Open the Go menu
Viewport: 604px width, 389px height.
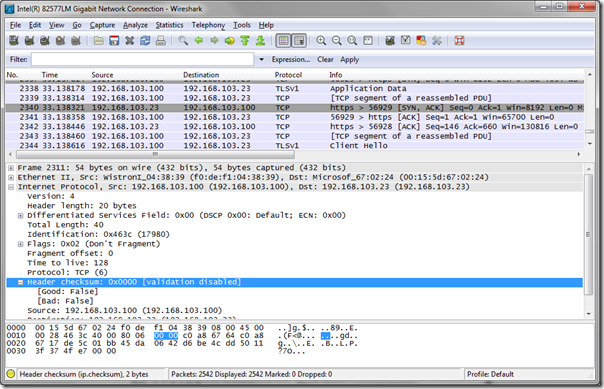[x=77, y=25]
